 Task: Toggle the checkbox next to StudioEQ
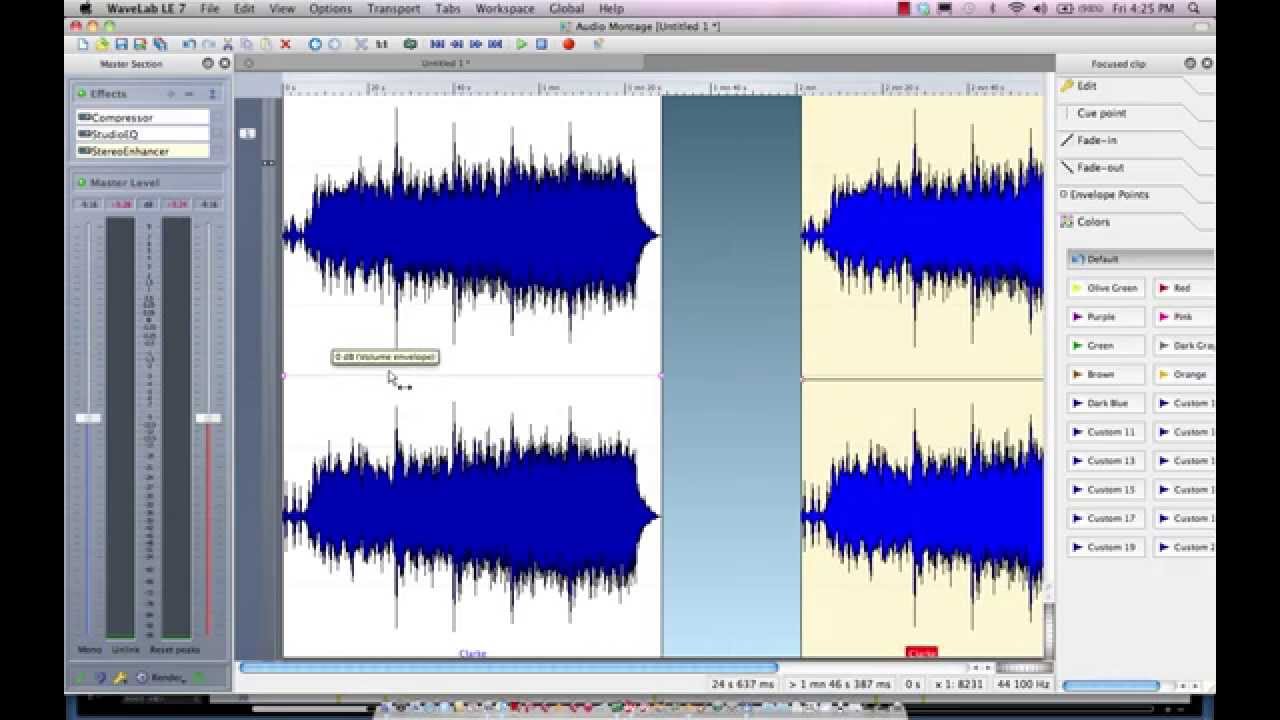point(217,134)
